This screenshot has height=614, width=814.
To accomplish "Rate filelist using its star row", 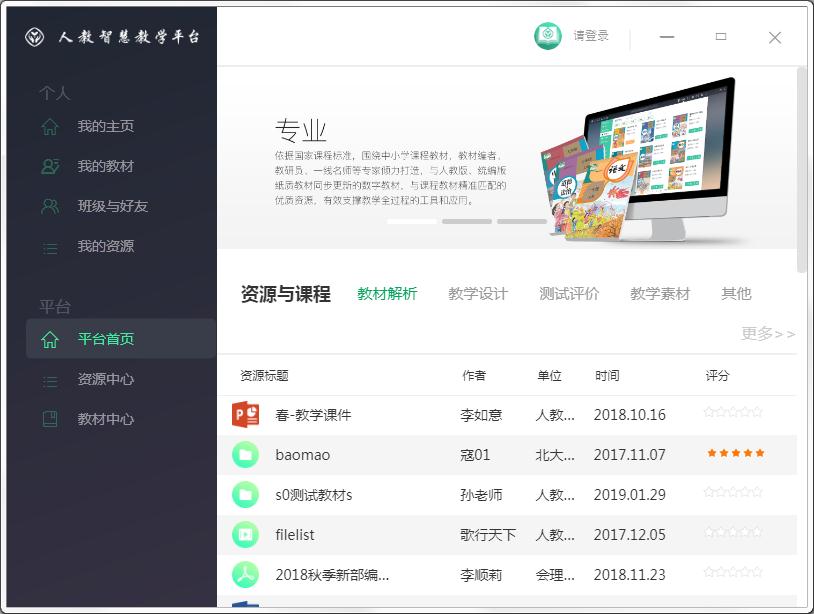I will point(733,532).
